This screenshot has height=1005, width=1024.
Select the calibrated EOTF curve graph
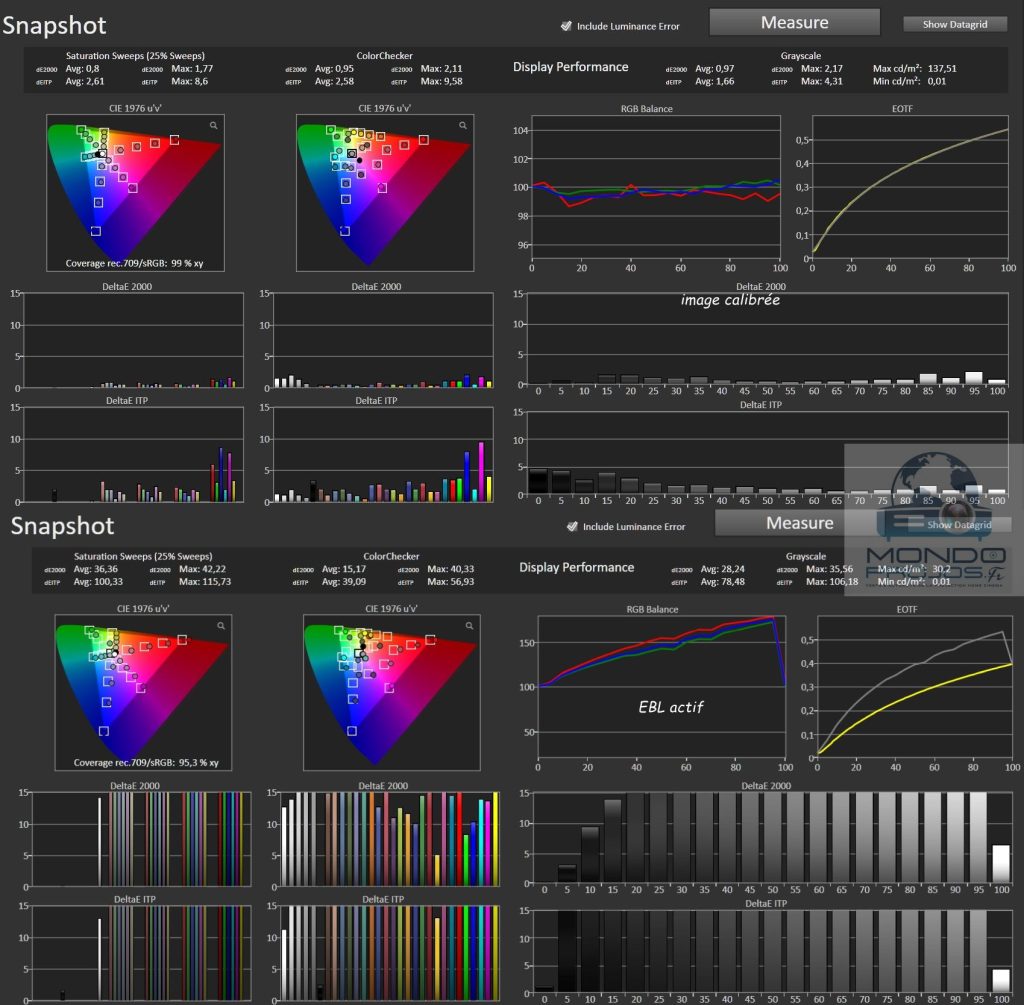tap(909, 188)
